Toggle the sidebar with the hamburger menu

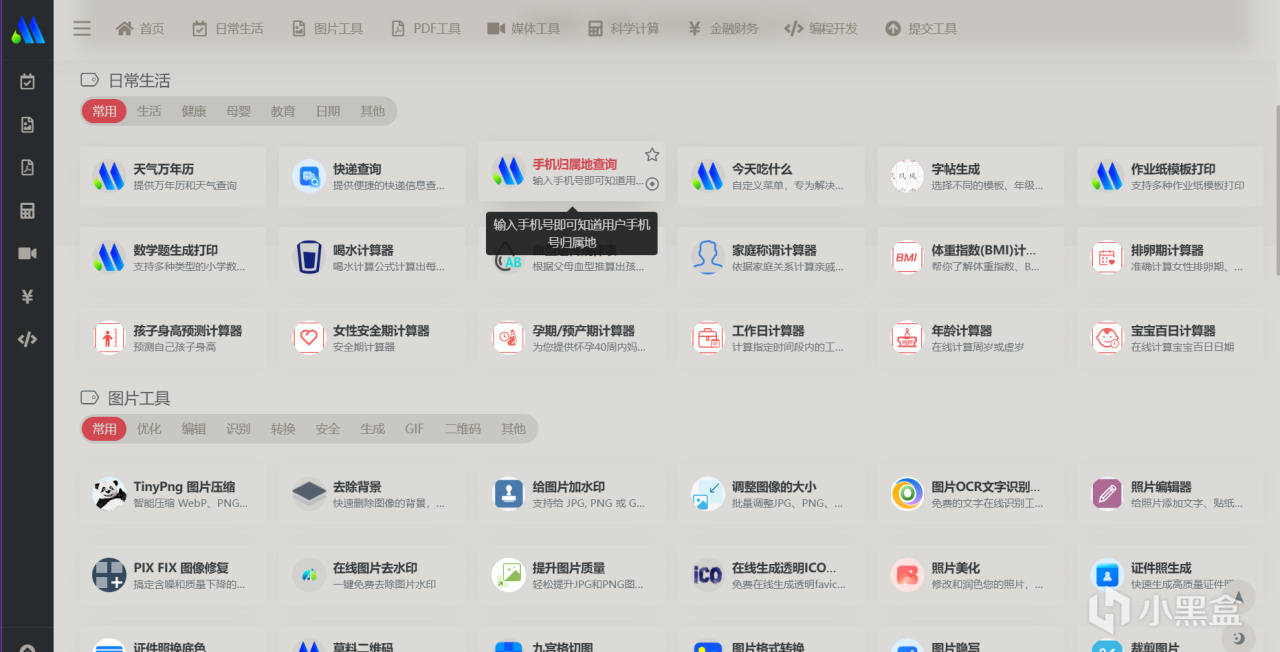pyautogui.click(x=82, y=28)
